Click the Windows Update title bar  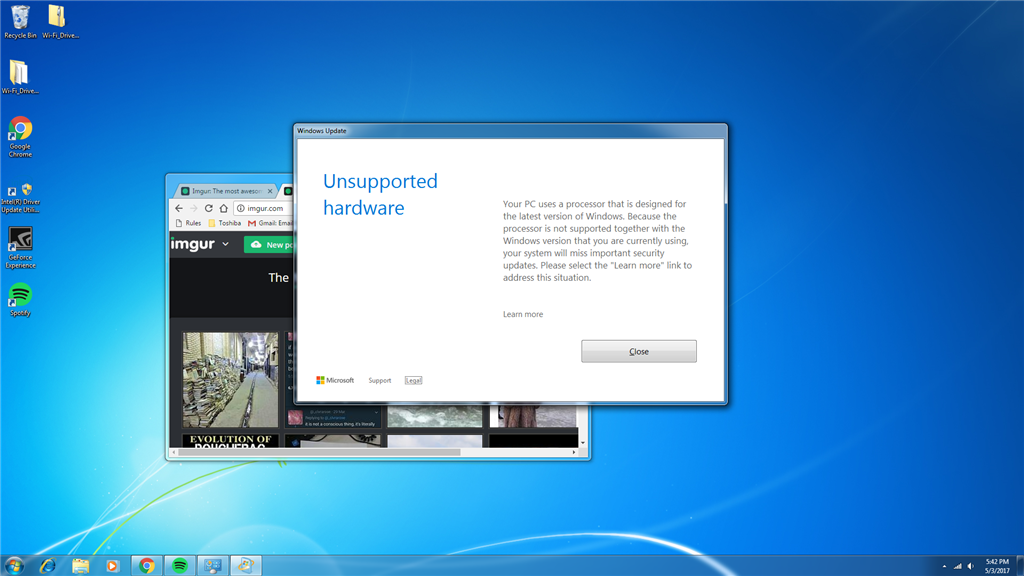point(510,131)
